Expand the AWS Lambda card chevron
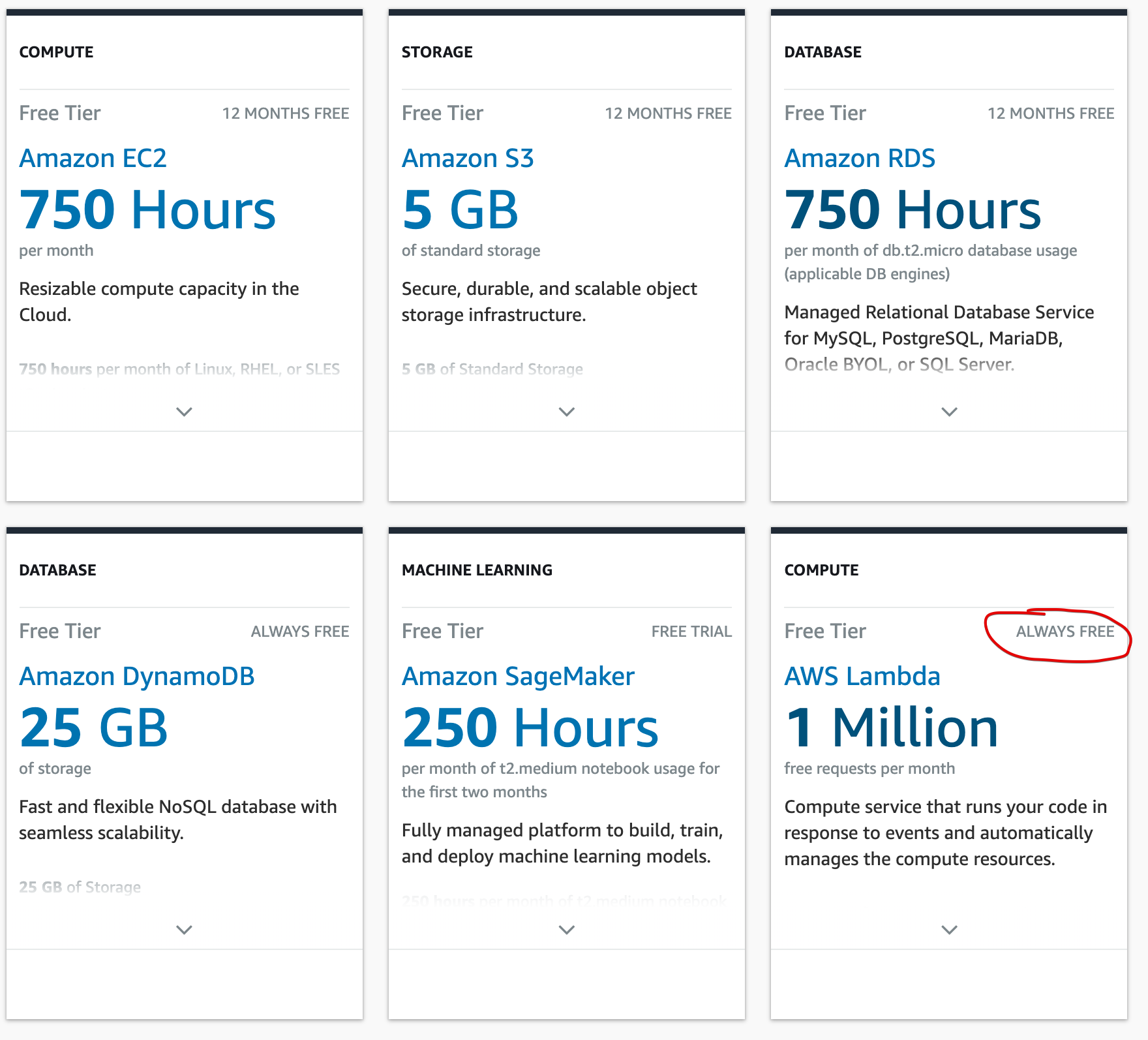1148x1040 pixels. click(950, 930)
